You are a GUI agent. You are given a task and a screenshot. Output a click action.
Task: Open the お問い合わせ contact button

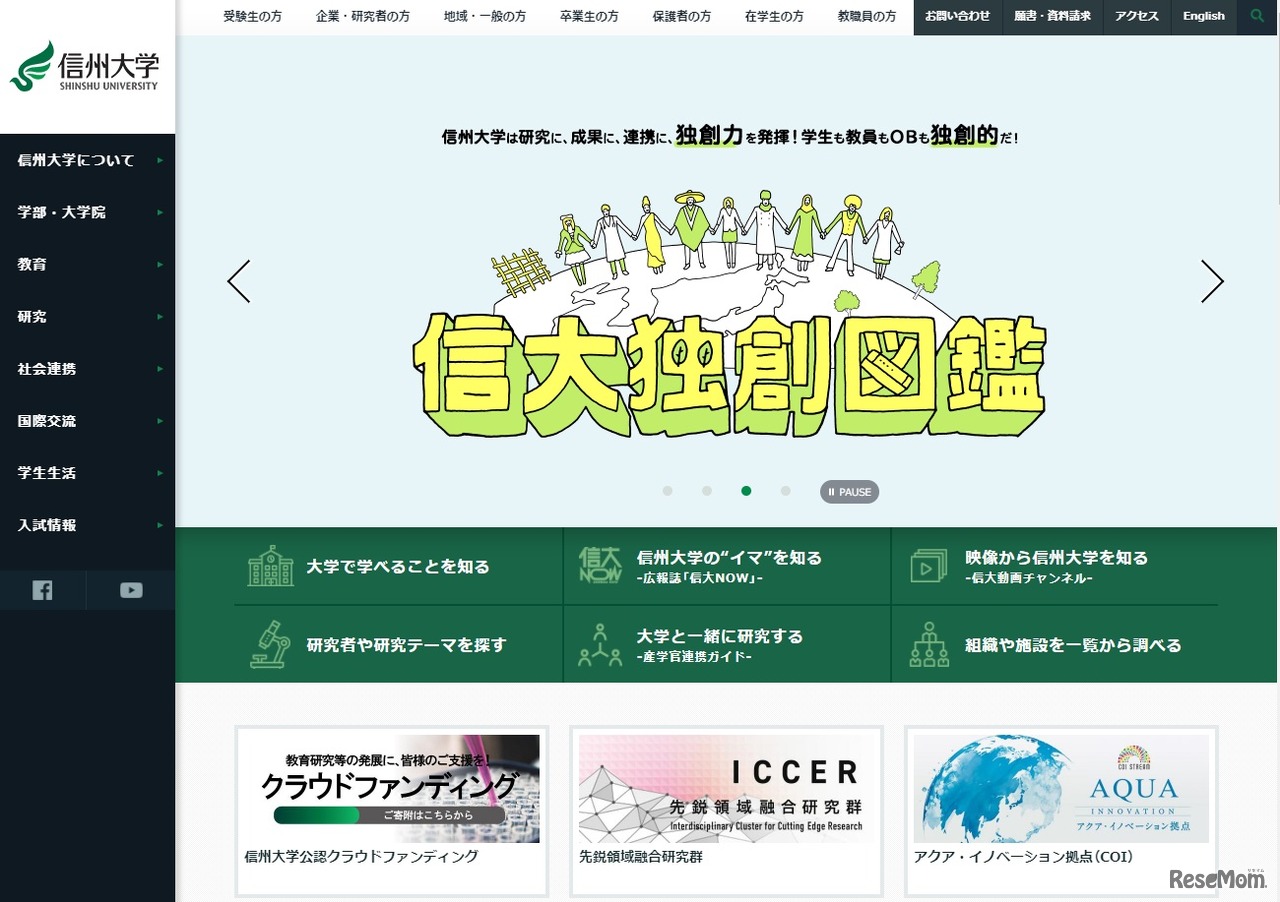pyautogui.click(x=957, y=16)
